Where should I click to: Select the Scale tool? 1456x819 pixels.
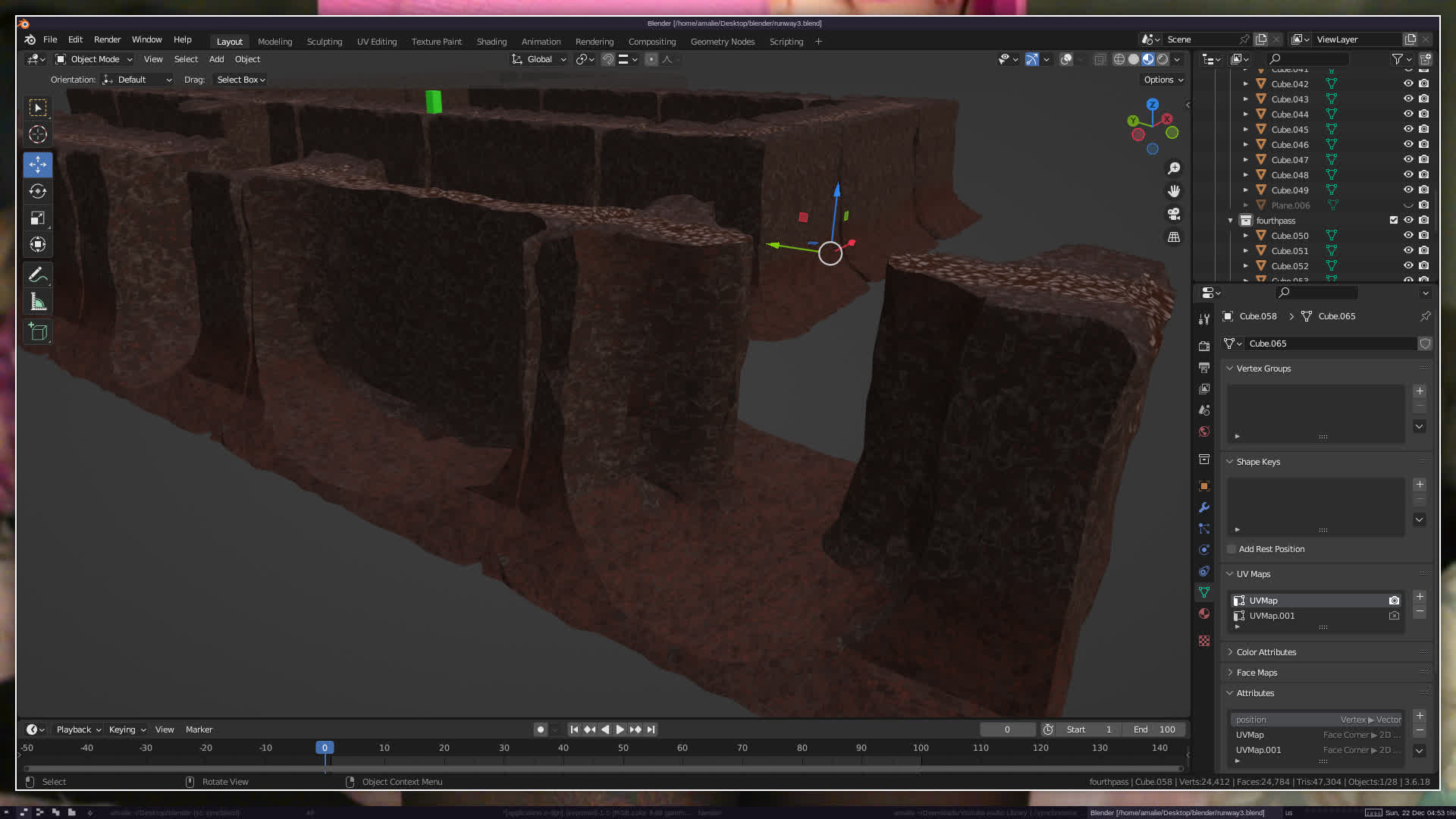point(38,218)
